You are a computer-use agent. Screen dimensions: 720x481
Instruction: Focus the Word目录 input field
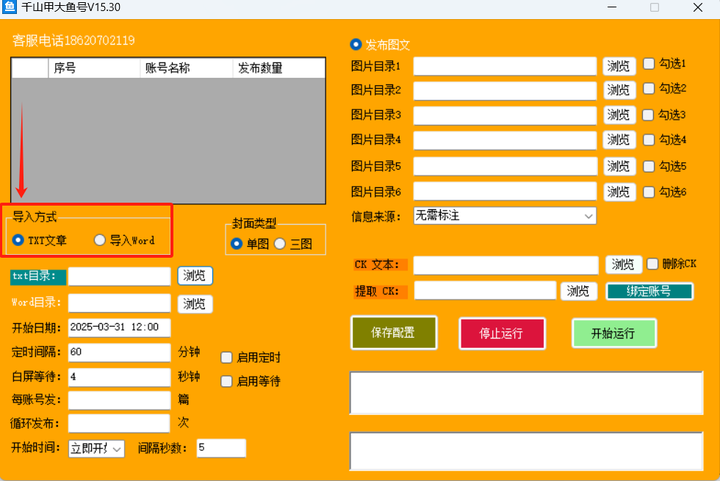pos(119,303)
